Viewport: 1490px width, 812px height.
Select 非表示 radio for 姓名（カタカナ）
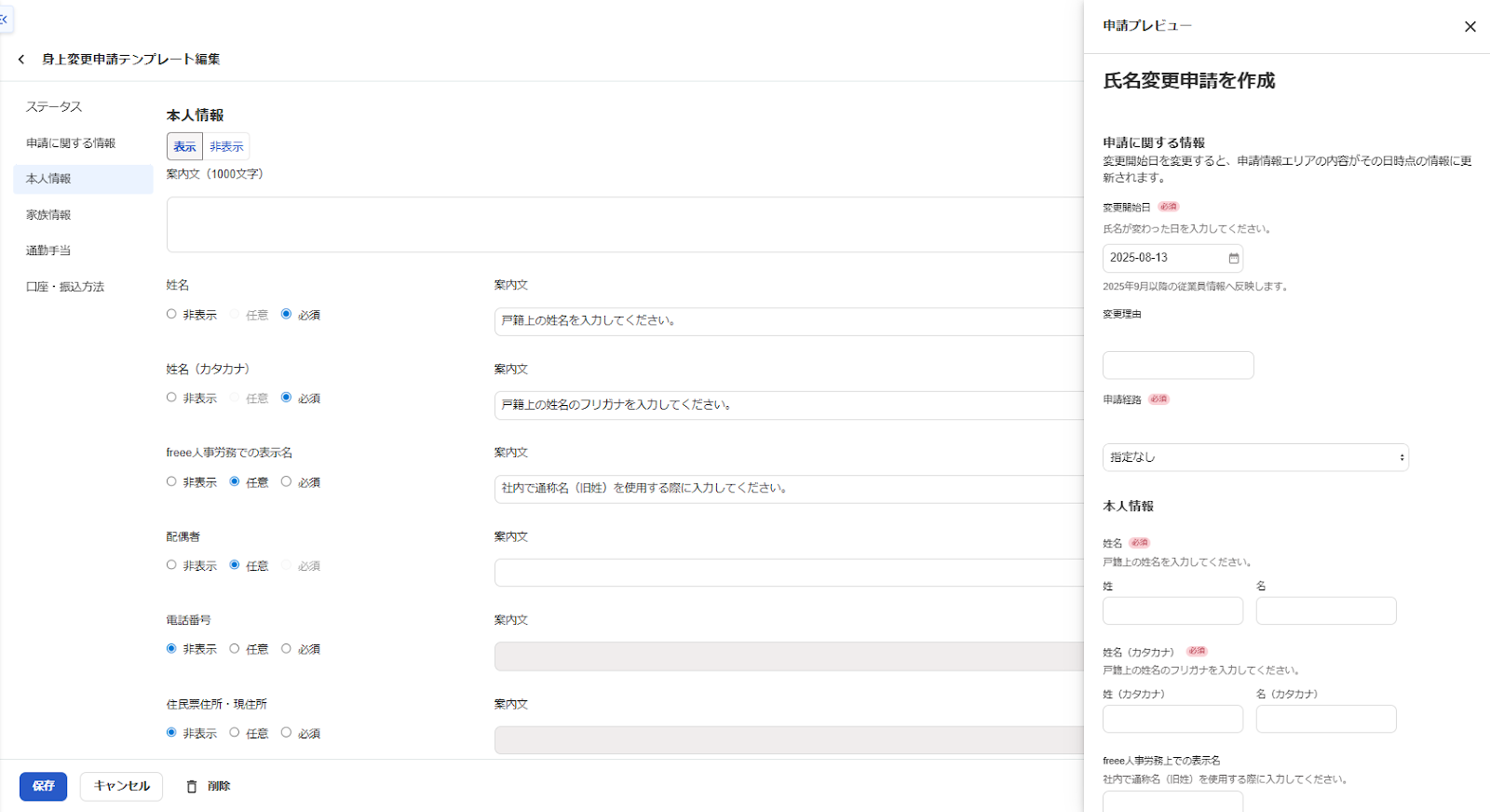(x=171, y=398)
